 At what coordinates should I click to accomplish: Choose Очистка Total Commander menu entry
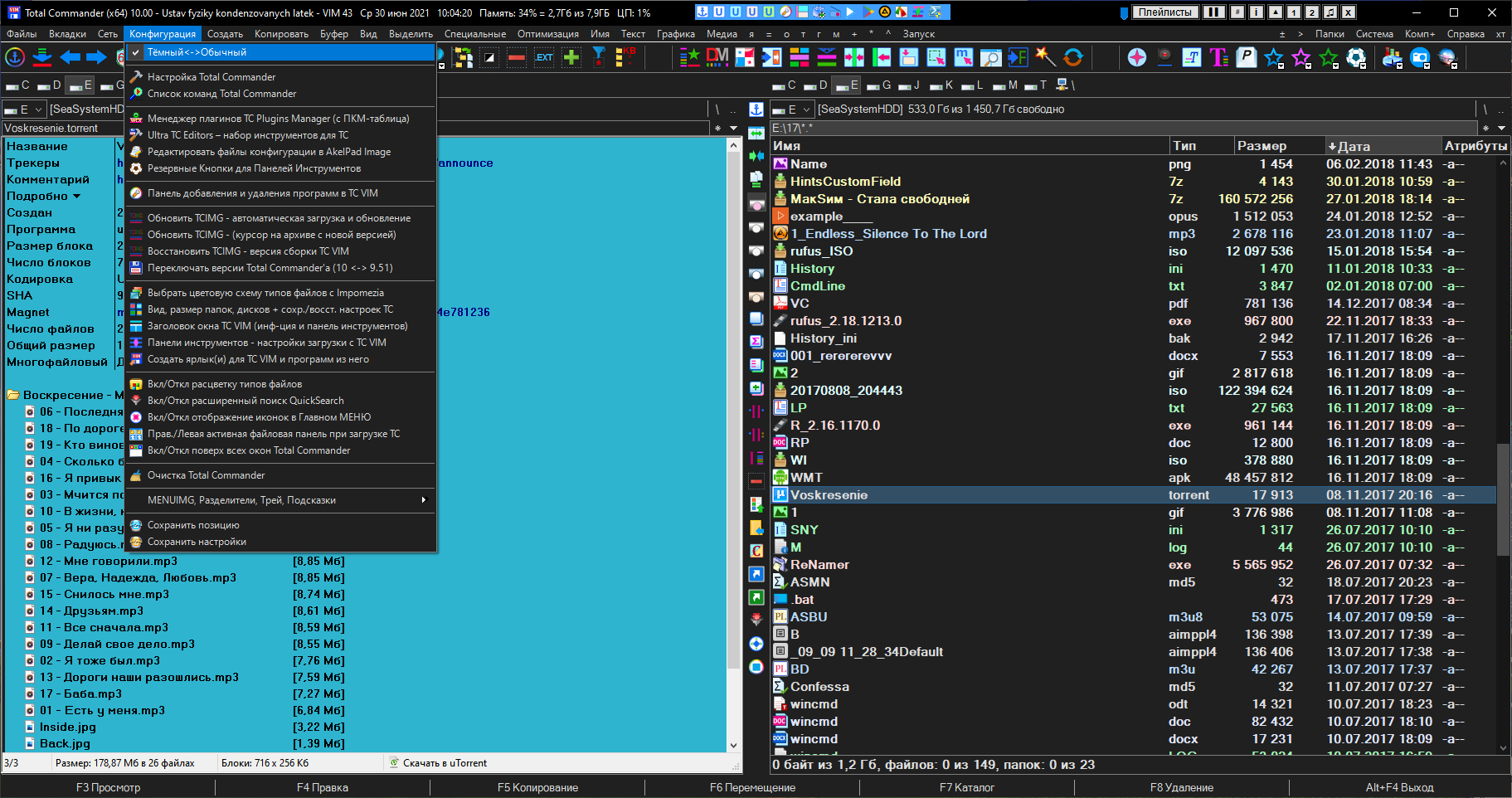[281, 475]
